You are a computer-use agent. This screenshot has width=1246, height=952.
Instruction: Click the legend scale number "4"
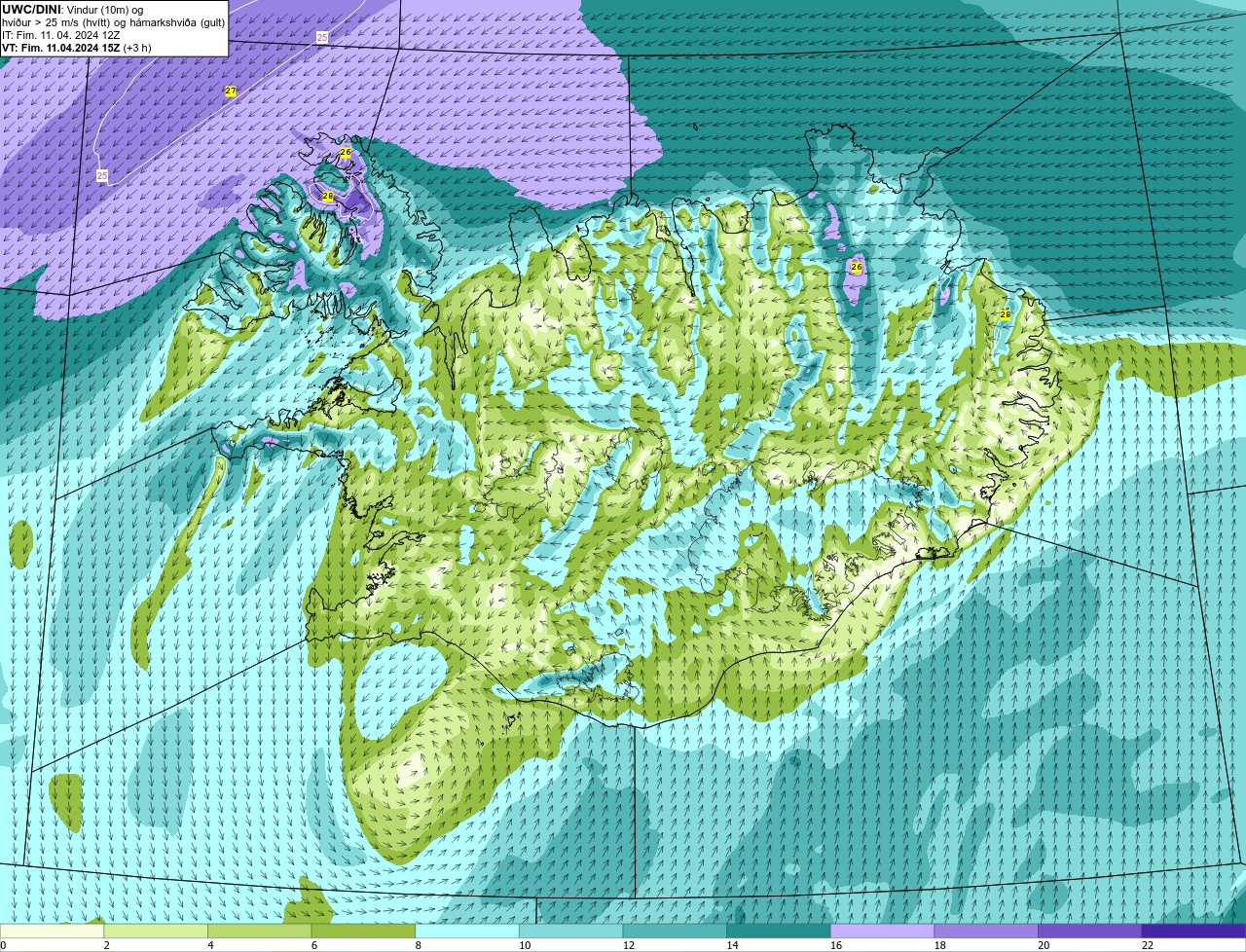click(210, 945)
